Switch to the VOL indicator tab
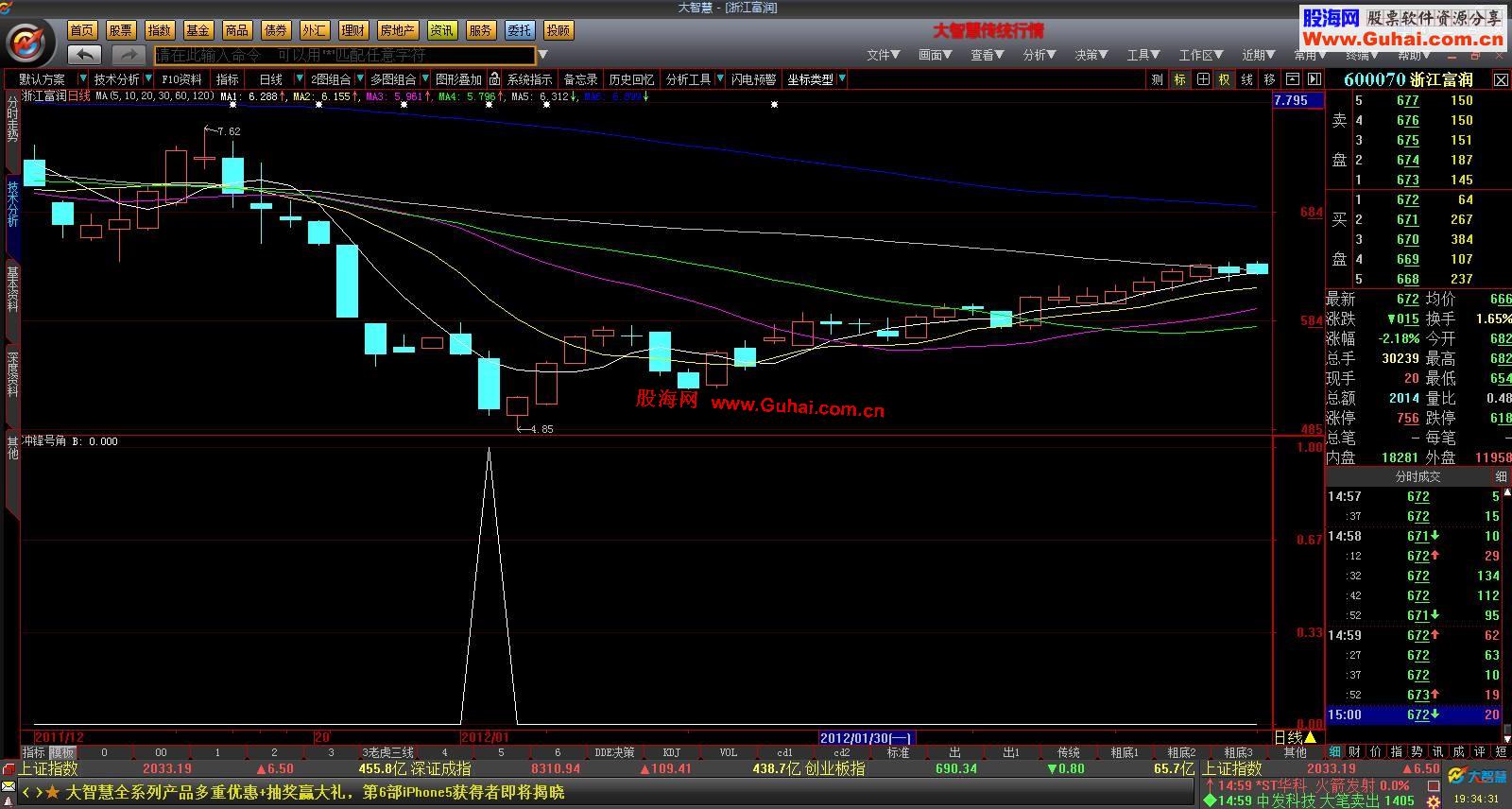This screenshot has height=809, width=1512. click(728, 752)
